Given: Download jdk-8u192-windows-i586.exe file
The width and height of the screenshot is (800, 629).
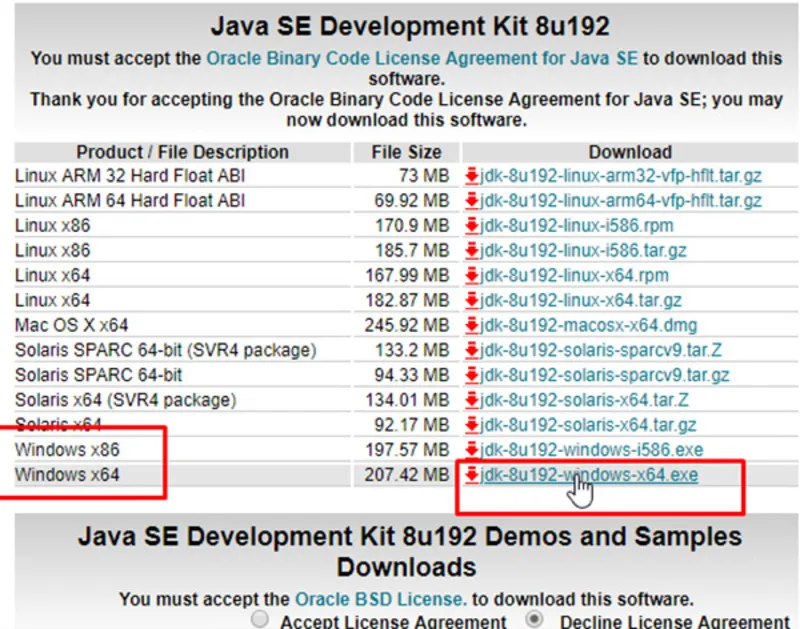Looking at the screenshot, I should tap(591, 450).
